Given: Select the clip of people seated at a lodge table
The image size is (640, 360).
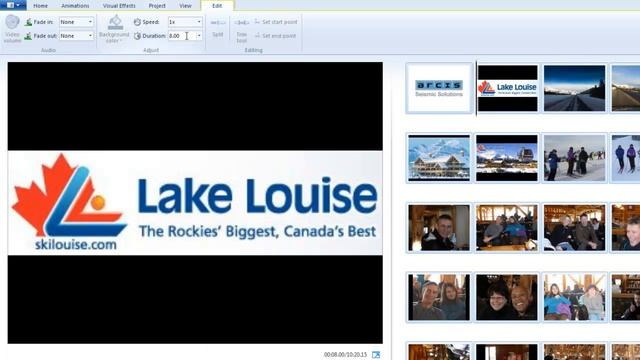Looking at the screenshot, I should pos(507,228).
